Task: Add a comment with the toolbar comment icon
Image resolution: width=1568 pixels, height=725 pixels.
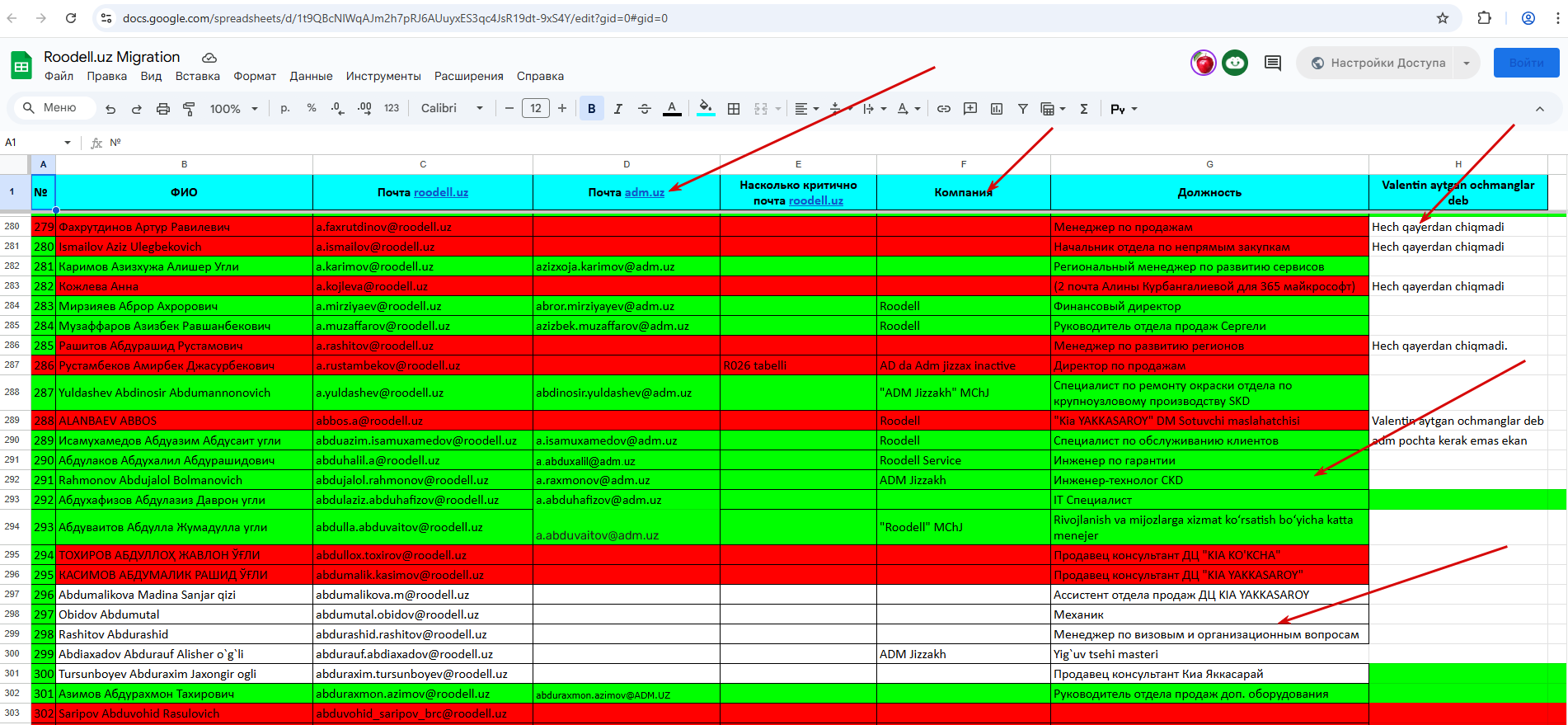Action: tap(970, 109)
